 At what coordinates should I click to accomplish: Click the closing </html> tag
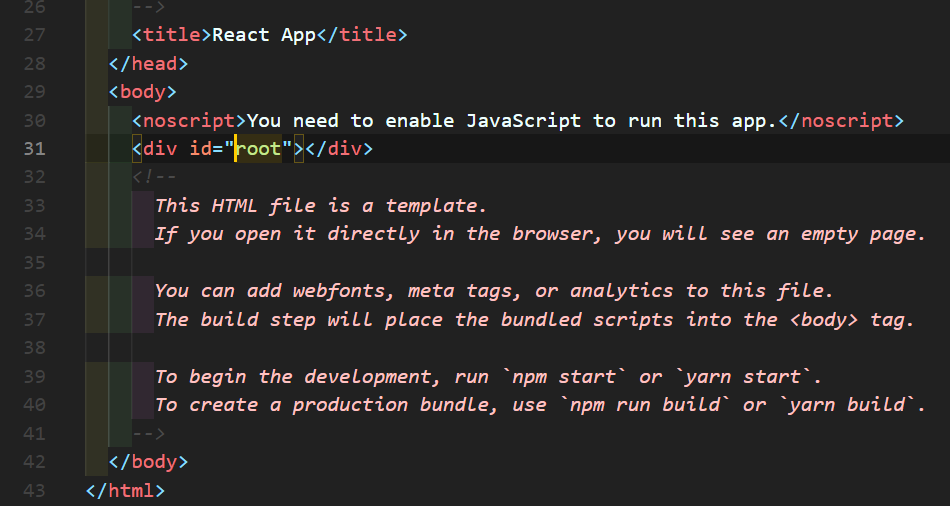point(125,490)
